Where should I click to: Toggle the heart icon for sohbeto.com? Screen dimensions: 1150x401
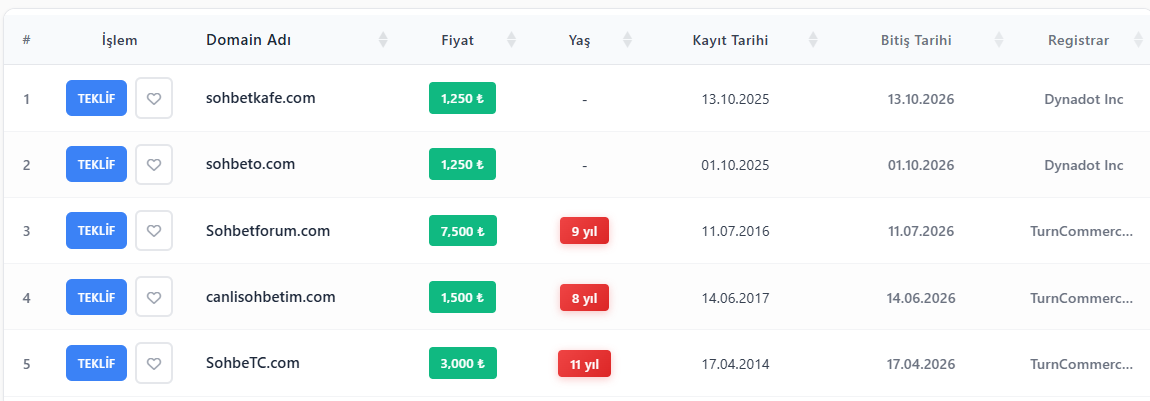pyautogui.click(x=154, y=165)
